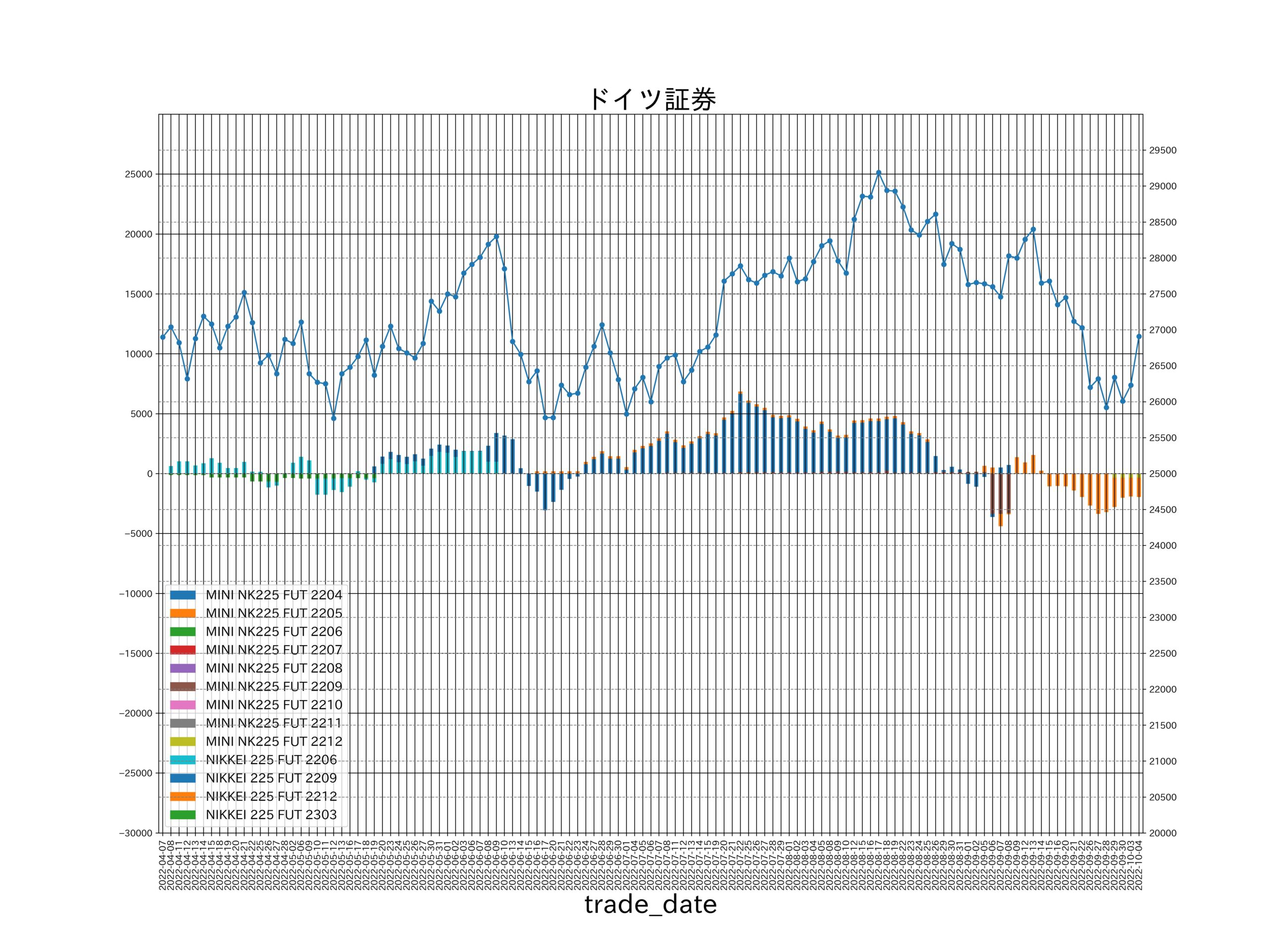Select legend text 'MINI NK225 FUT 2208'

click(274, 668)
